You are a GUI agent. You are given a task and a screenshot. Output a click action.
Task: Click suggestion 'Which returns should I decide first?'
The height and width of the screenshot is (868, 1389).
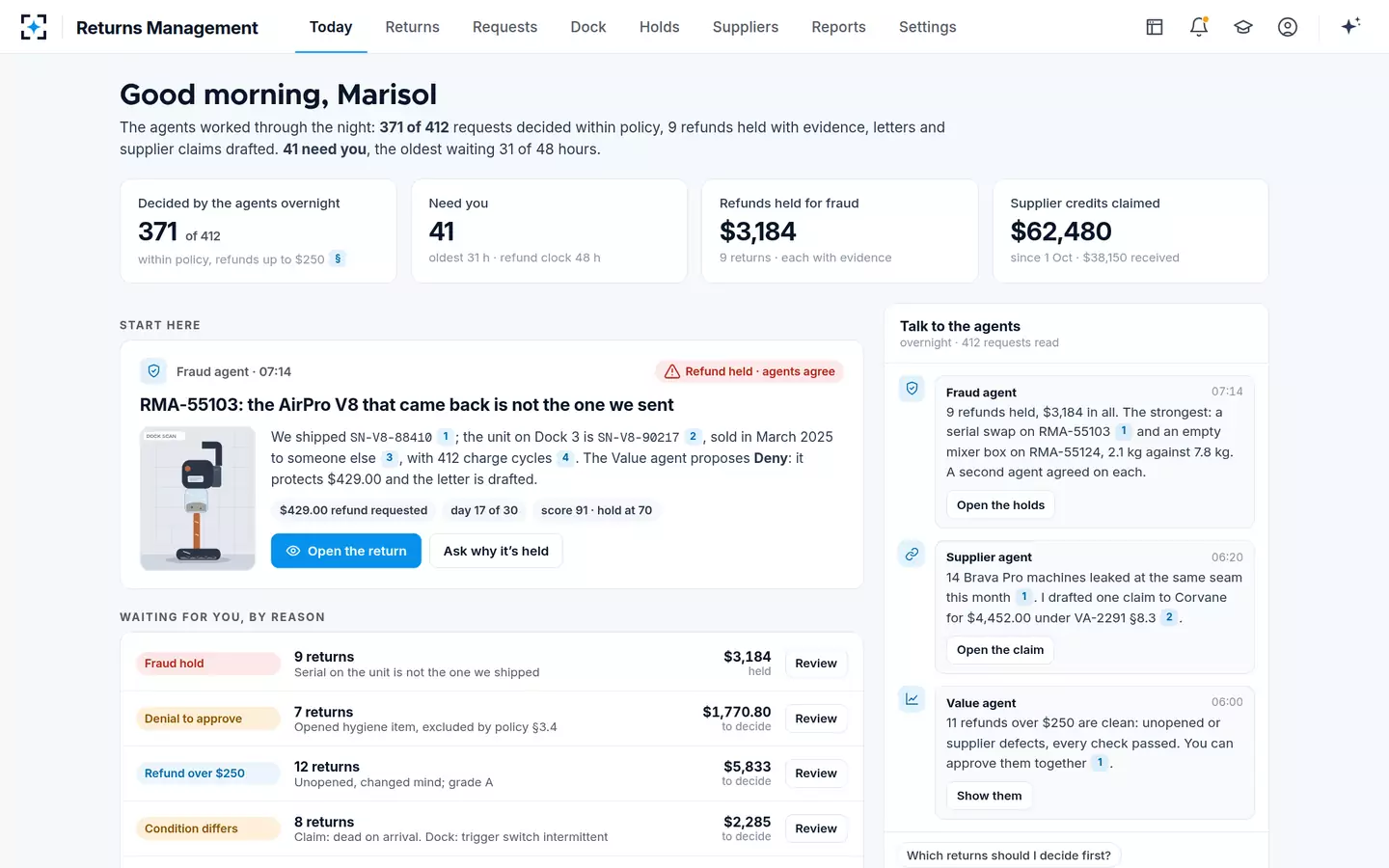[x=1009, y=855]
